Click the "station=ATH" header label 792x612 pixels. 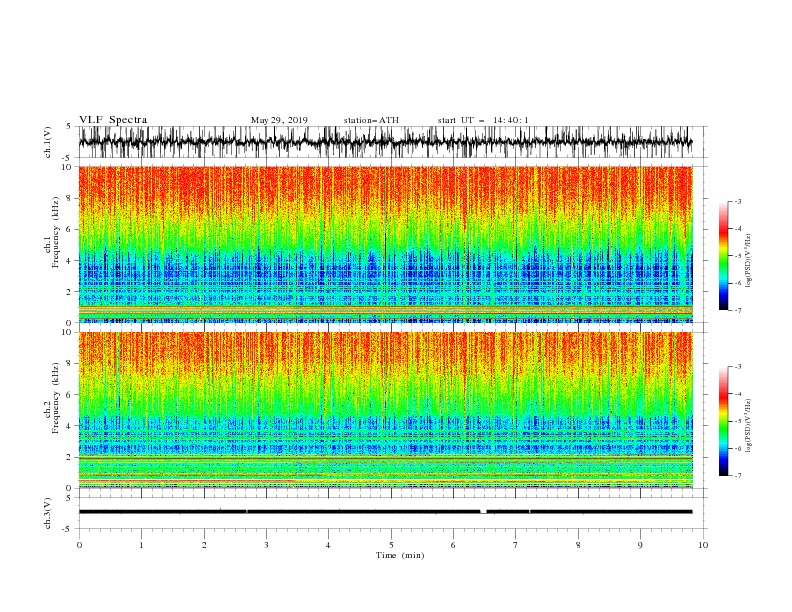tap(371, 120)
